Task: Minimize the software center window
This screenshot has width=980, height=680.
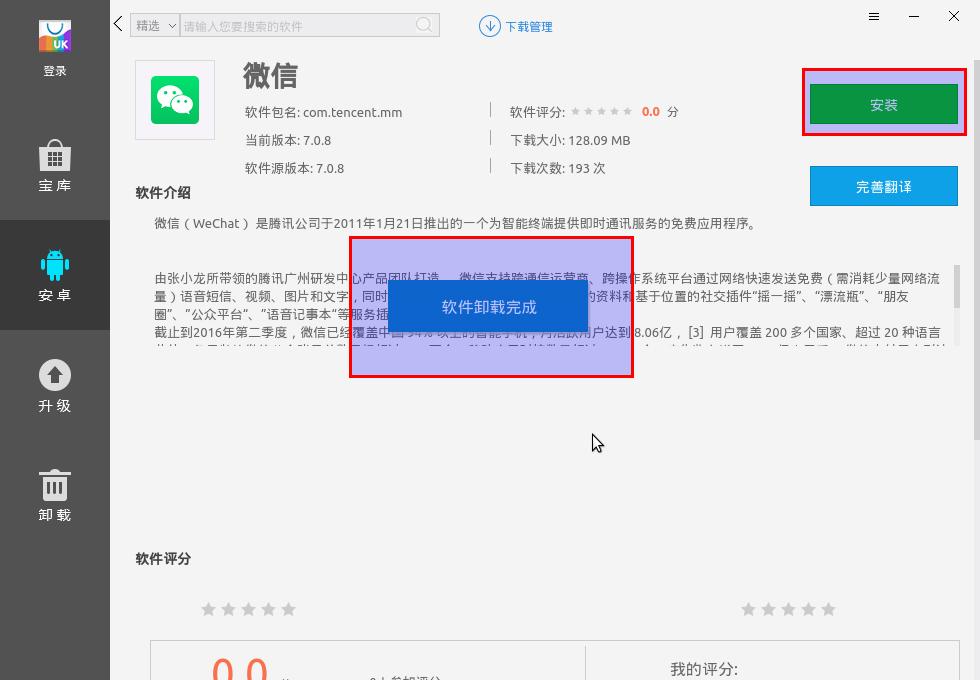Action: click(914, 17)
